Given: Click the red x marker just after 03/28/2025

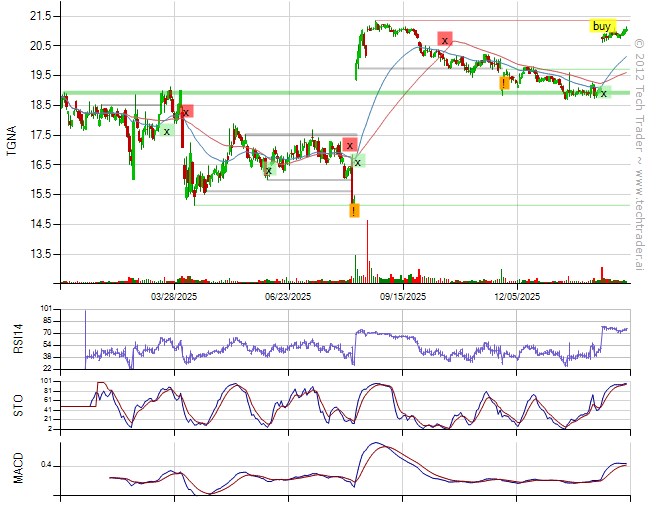Looking at the screenshot, I should 186,112.
